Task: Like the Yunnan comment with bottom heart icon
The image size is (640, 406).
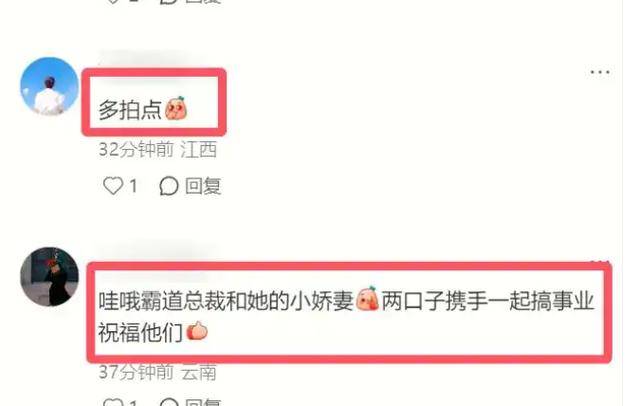Action: [x=113, y=402]
